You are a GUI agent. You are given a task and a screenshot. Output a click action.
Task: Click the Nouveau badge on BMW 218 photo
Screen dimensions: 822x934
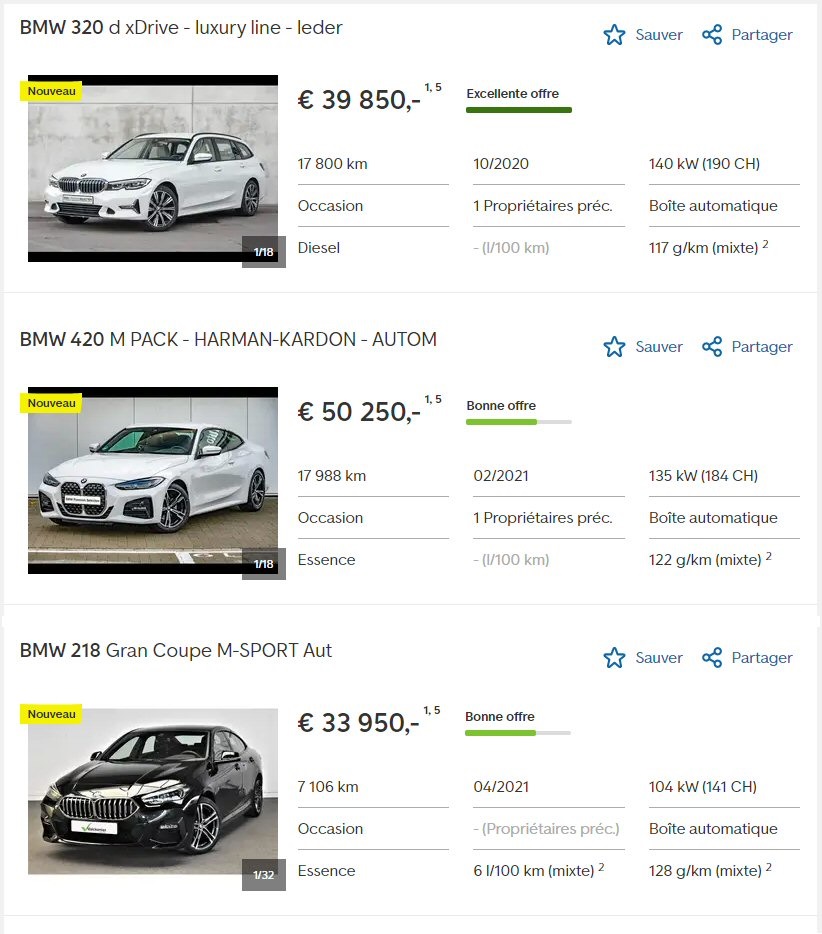(52, 714)
